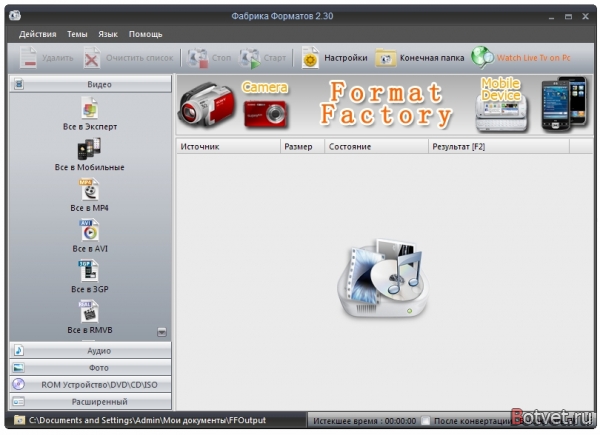Click the Старт toolbar icon
600x435 pixels.
point(249,58)
